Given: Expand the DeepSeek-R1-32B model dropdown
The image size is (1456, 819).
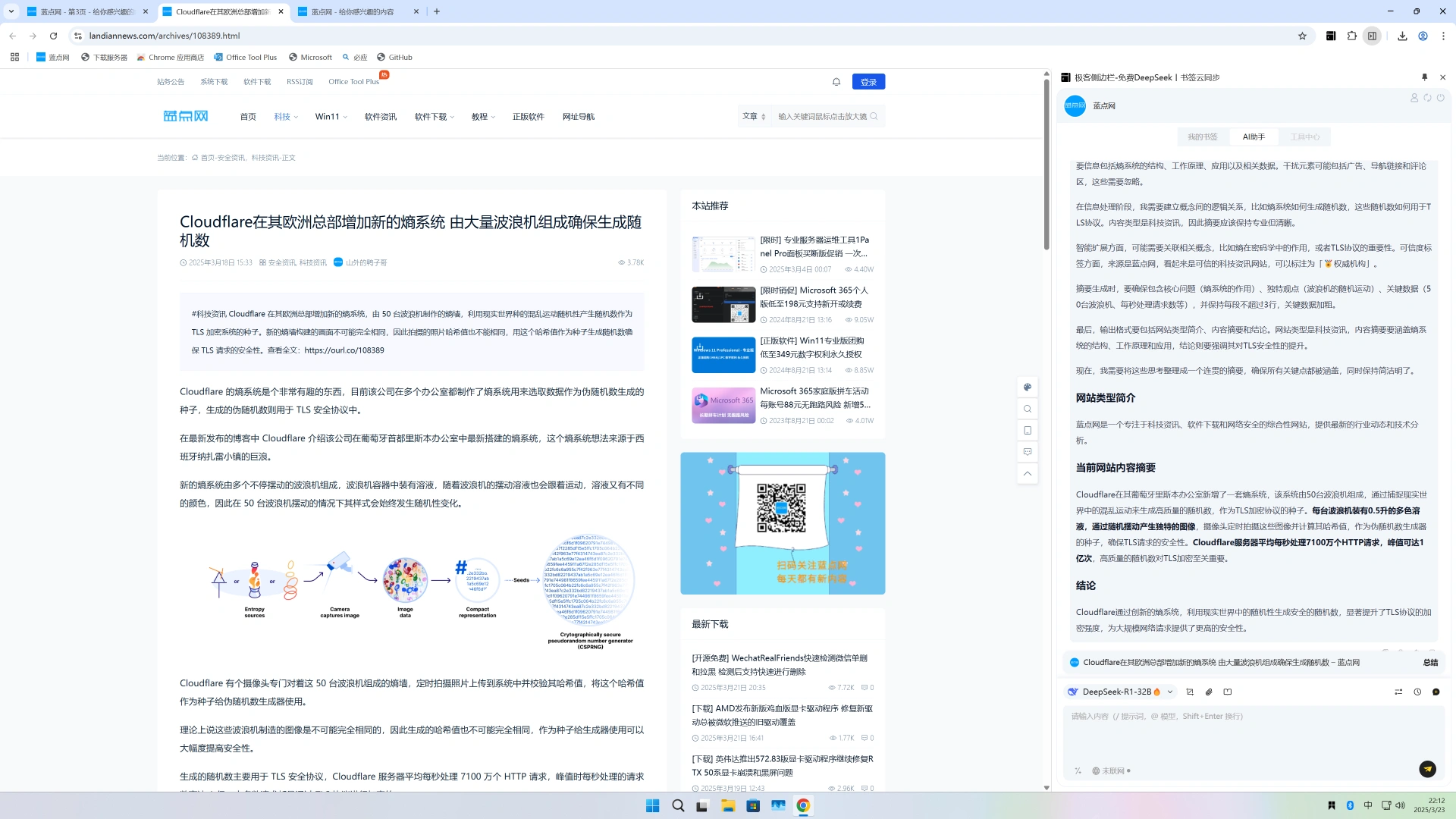Looking at the screenshot, I should [1170, 692].
